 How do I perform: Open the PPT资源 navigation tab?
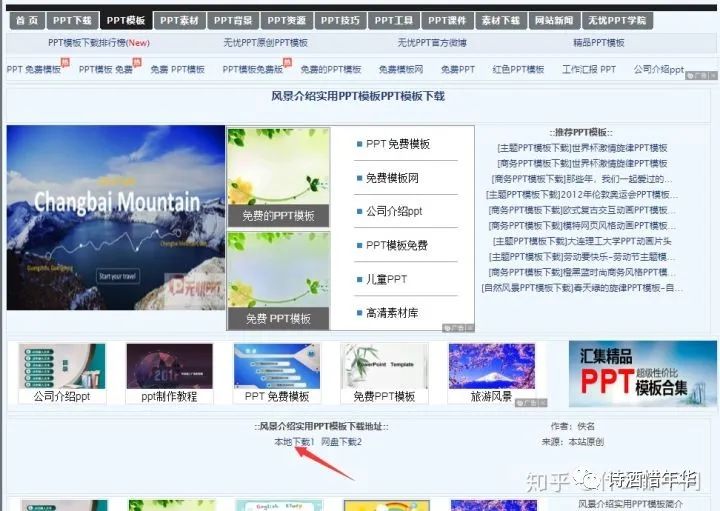point(287,20)
